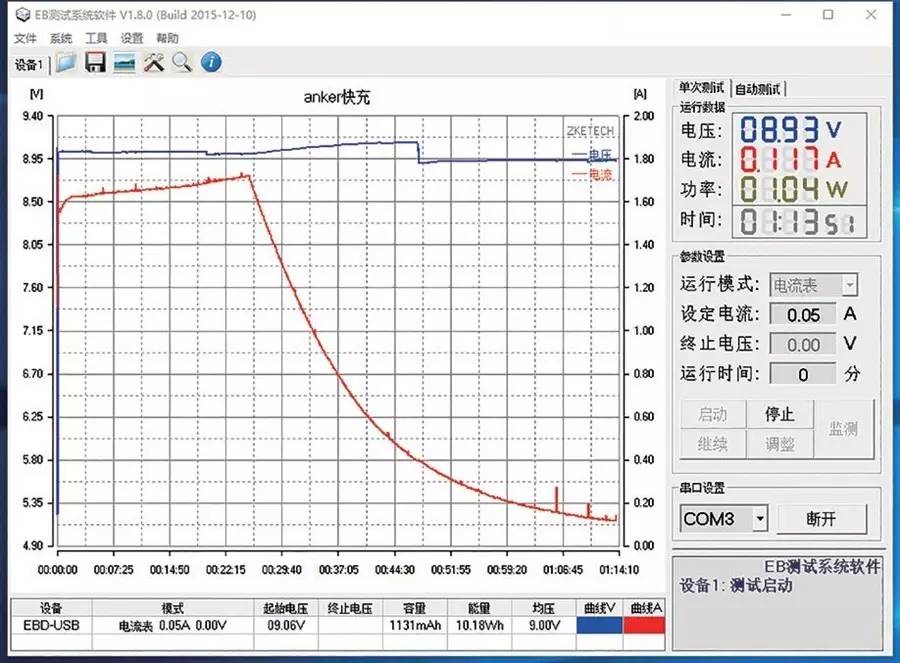The height and width of the screenshot is (663, 900).
Task: Open a file using the folder toolbar icon
Action: tap(65, 62)
